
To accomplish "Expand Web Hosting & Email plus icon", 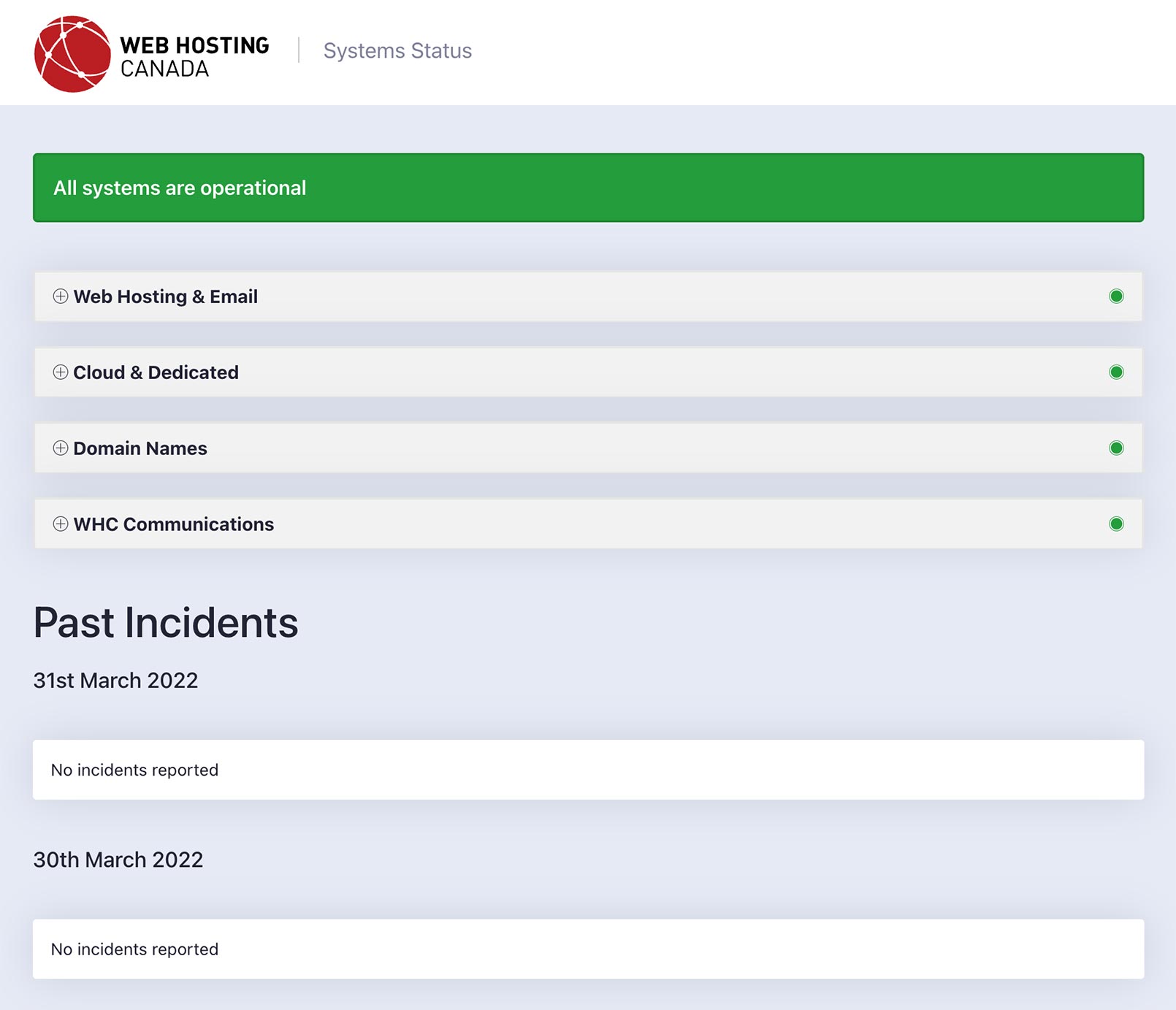I will tap(61, 296).
